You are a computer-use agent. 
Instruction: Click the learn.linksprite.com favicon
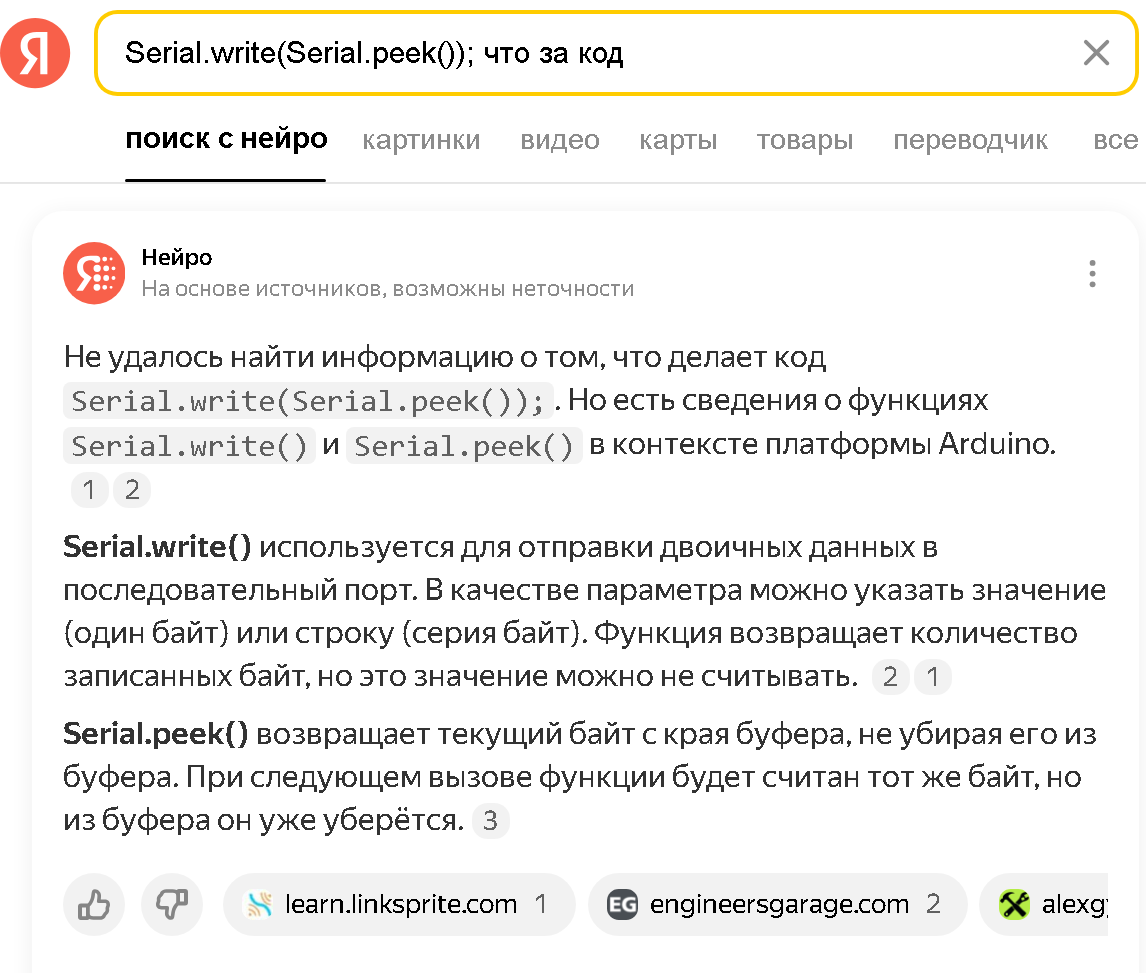coord(260,905)
